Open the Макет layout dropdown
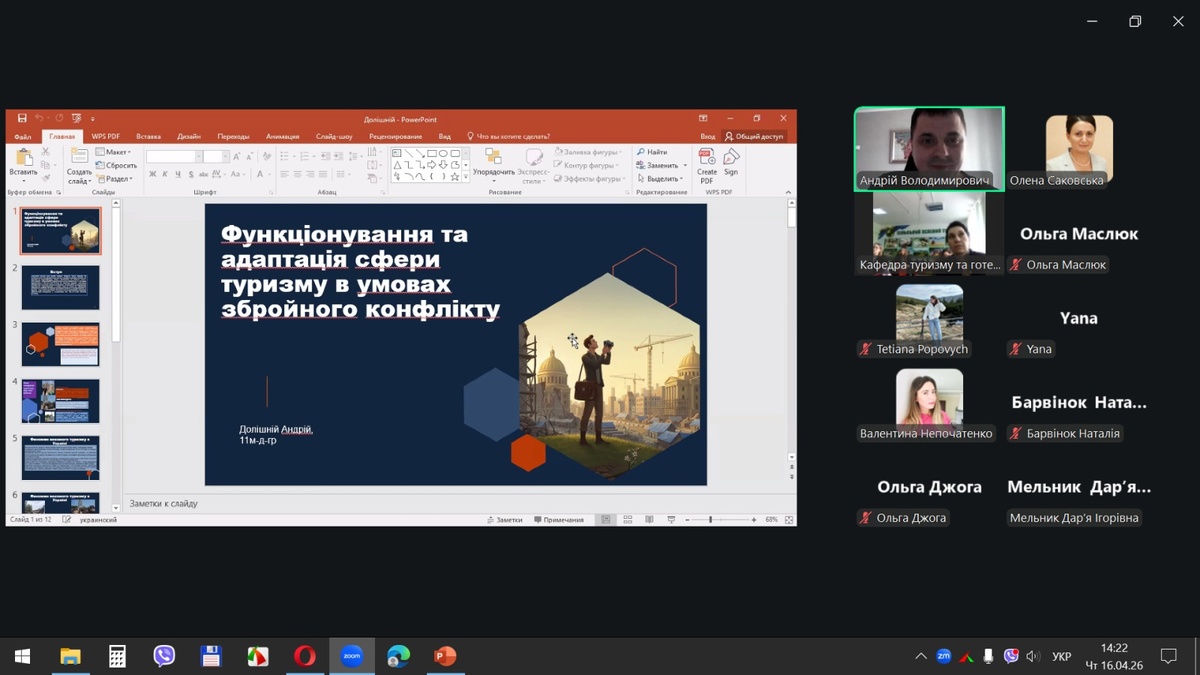This screenshot has width=1200, height=675. [x=113, y=152]
